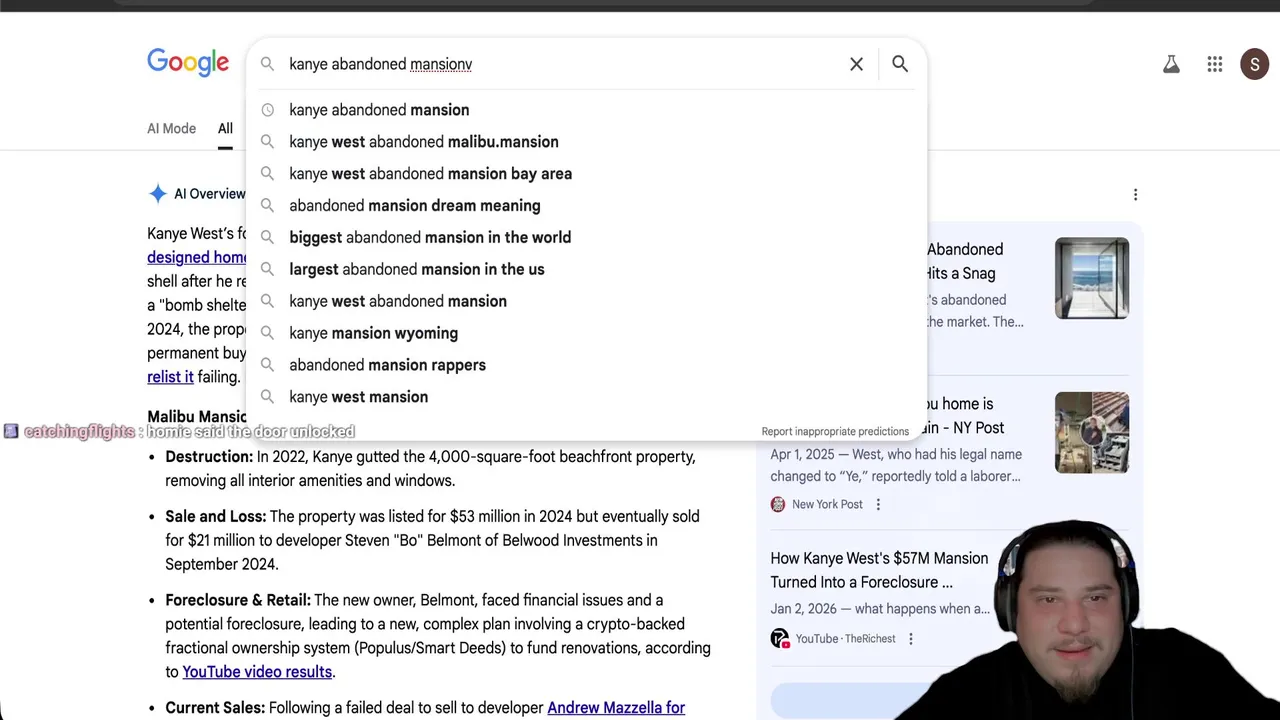The width and height of the screenshot is (1280, 720).
Task: Select suggestion 'abandoned mansion dream meaning'
Action: (x=586, y=206)
